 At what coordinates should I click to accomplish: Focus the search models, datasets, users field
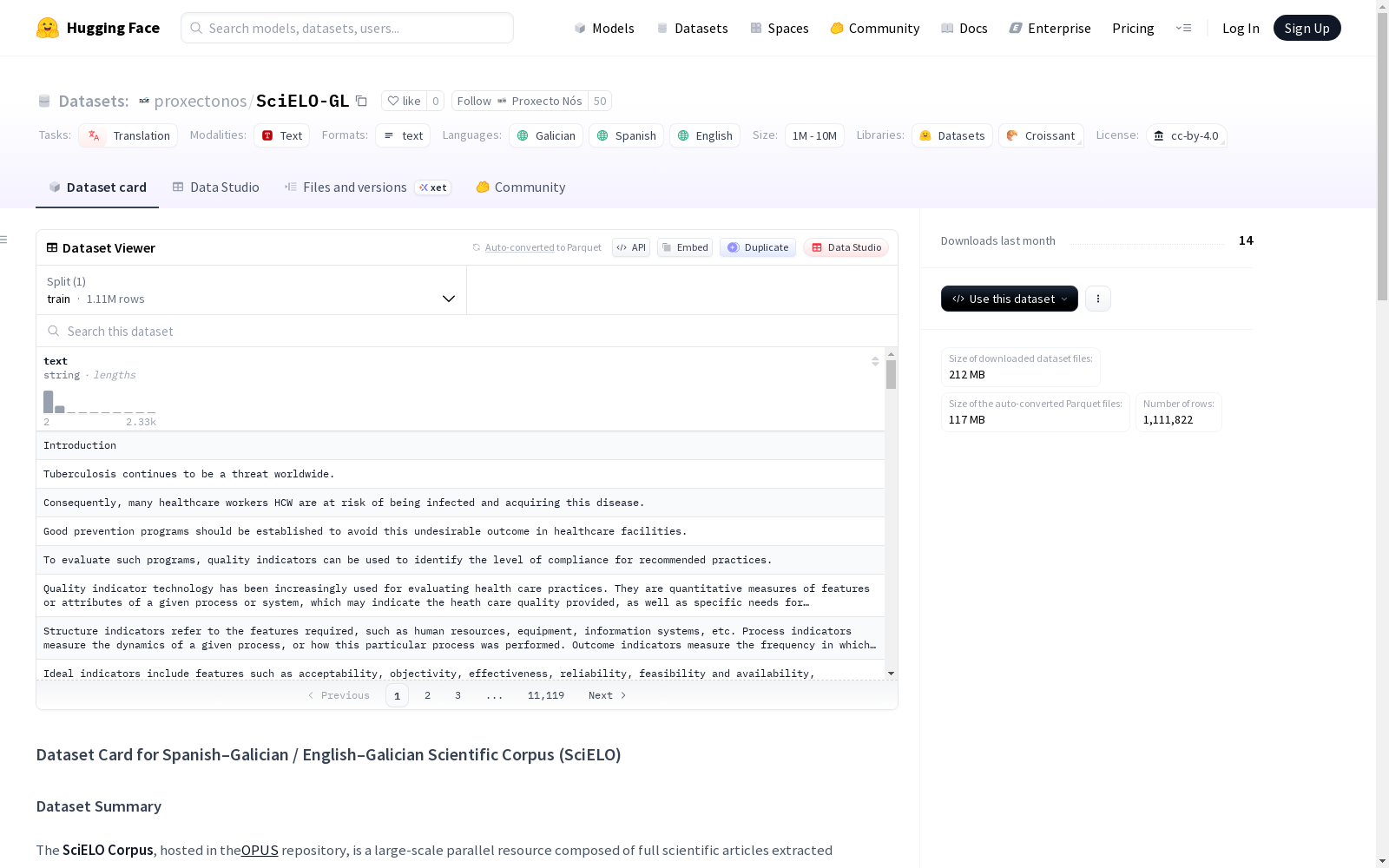(x=347, y=28)
